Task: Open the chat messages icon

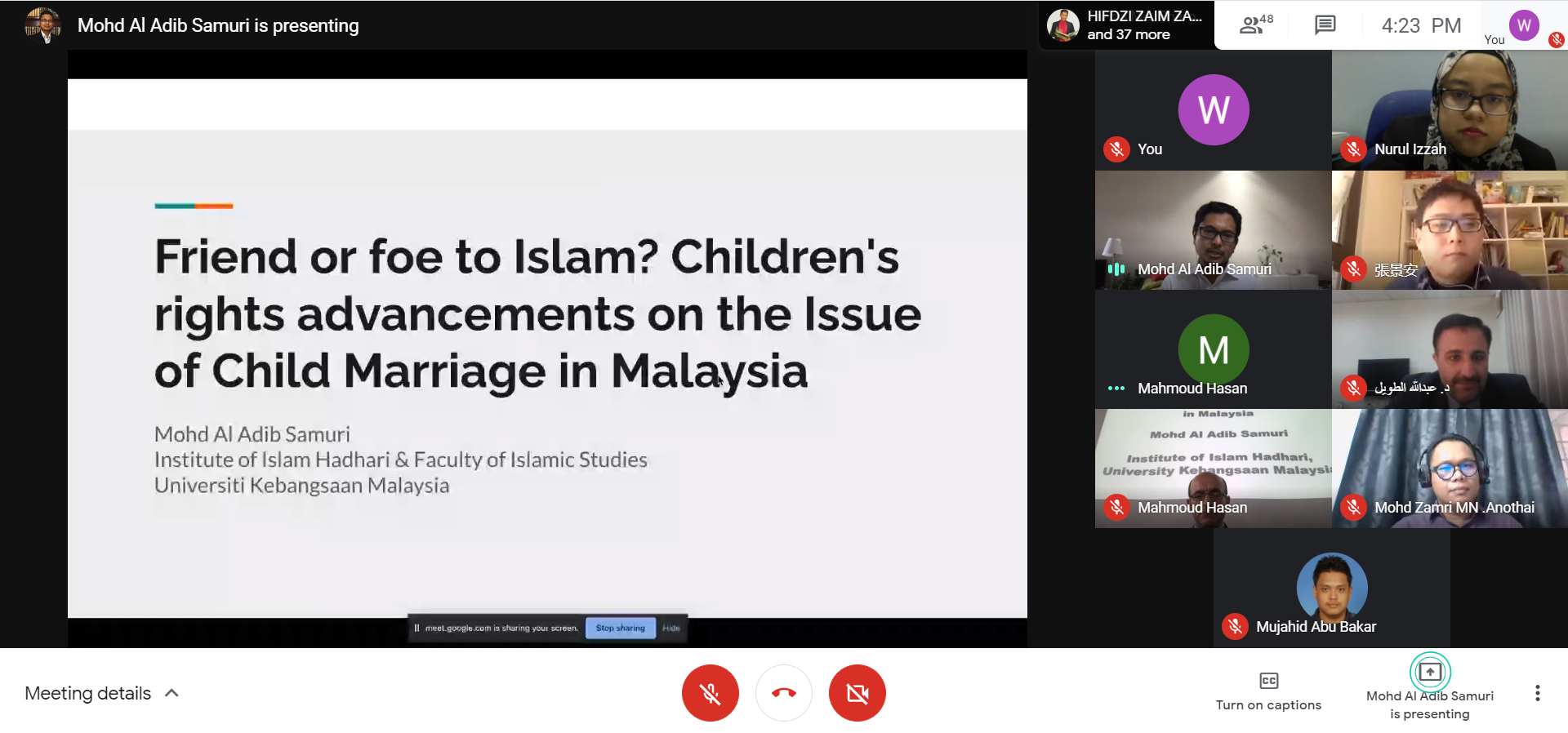Action: [x=1325, y=25]
